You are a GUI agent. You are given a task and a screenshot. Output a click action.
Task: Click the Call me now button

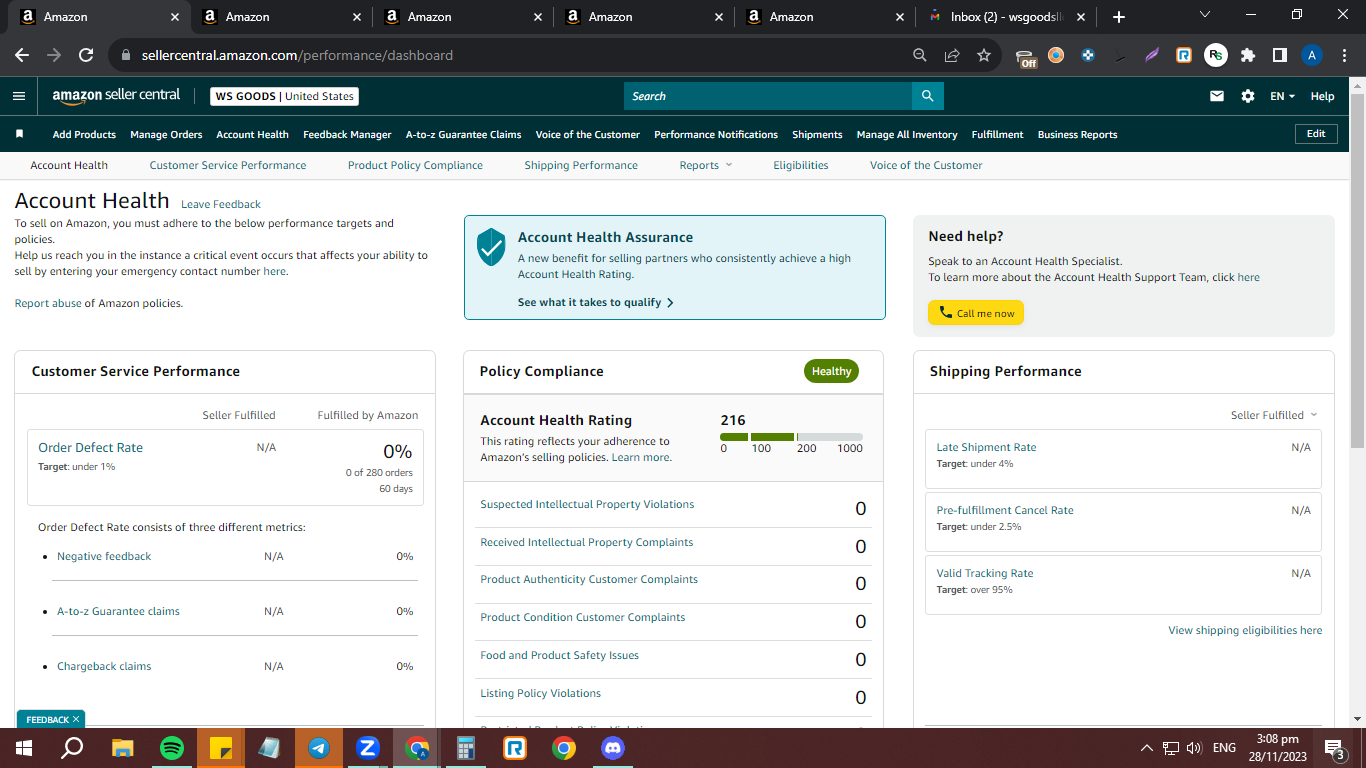(x=976, y=313)
